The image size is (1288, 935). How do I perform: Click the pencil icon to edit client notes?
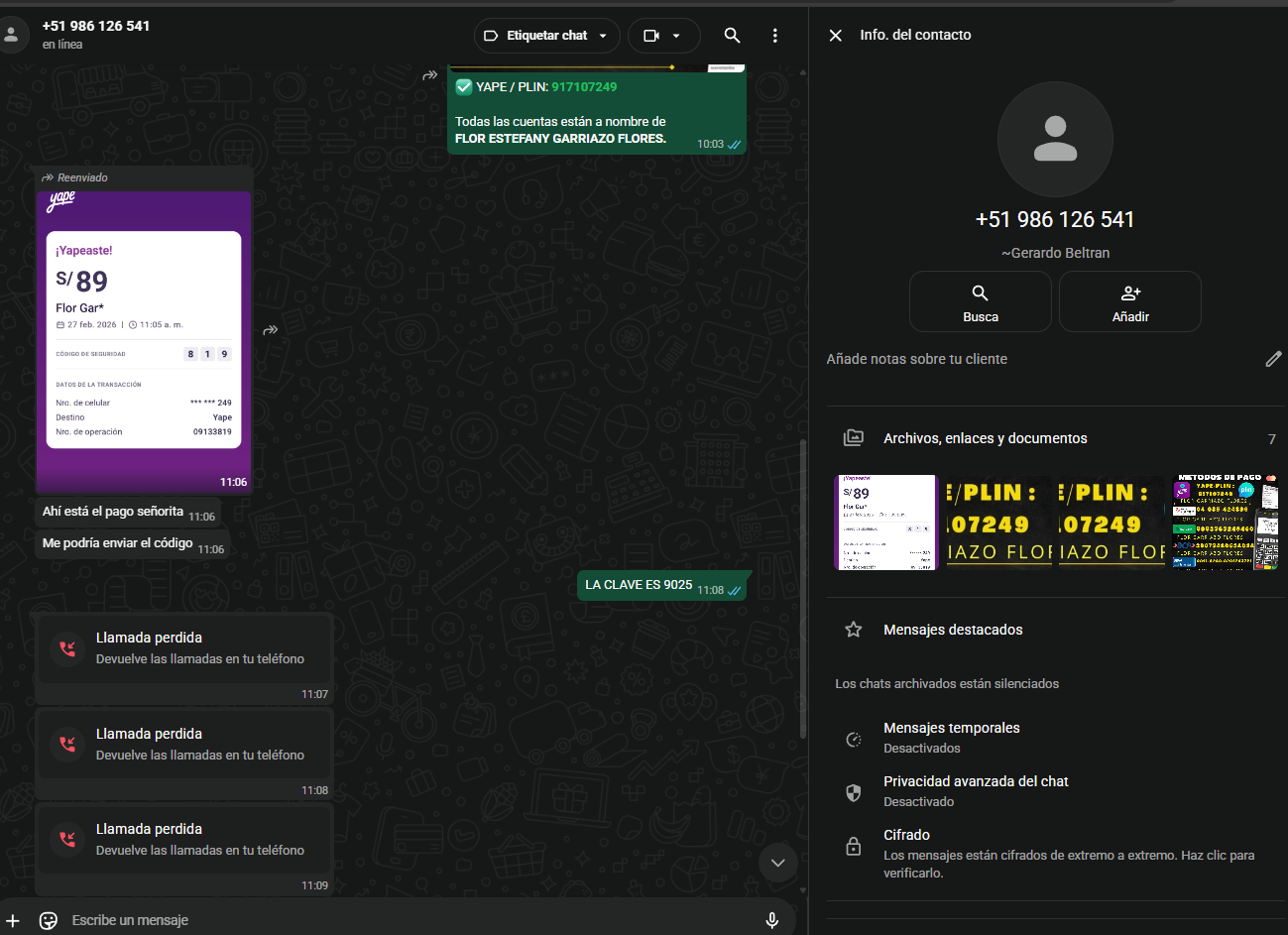[x=1273, y=359]
